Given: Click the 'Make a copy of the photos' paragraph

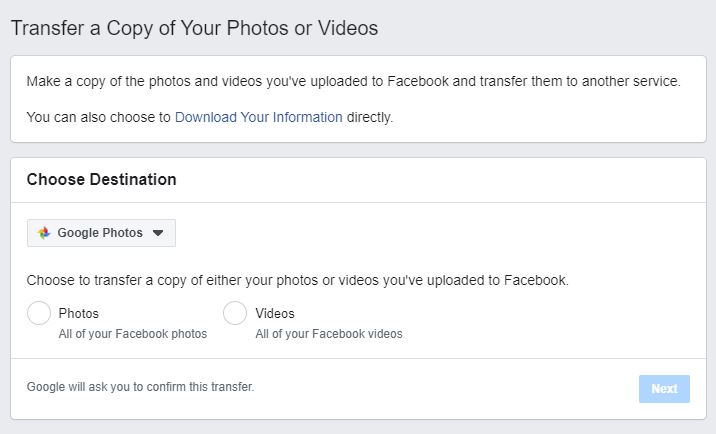Looking at the screenshot, I should [353, 81].
